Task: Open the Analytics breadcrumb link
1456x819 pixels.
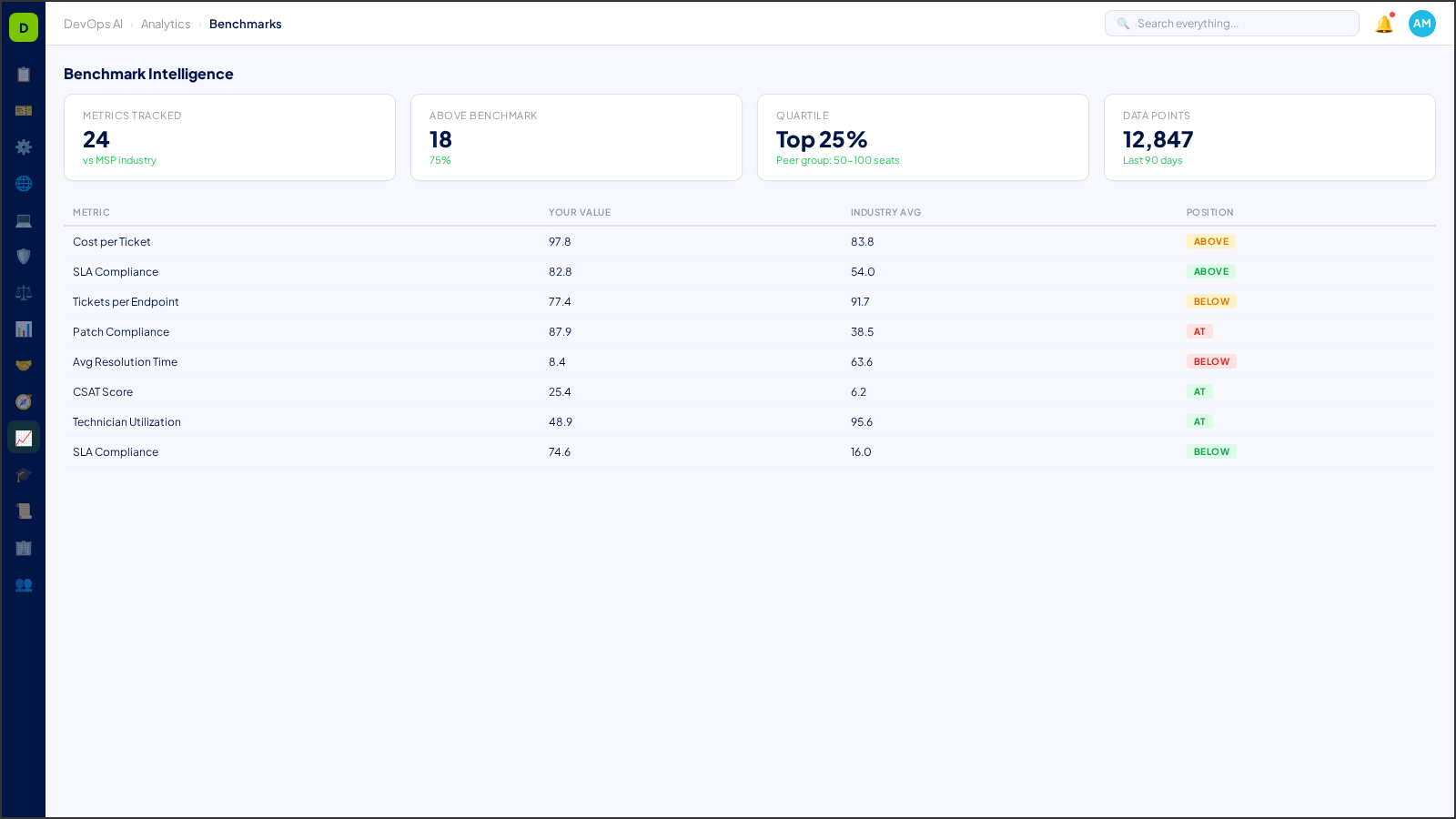Action: [166, 25]
